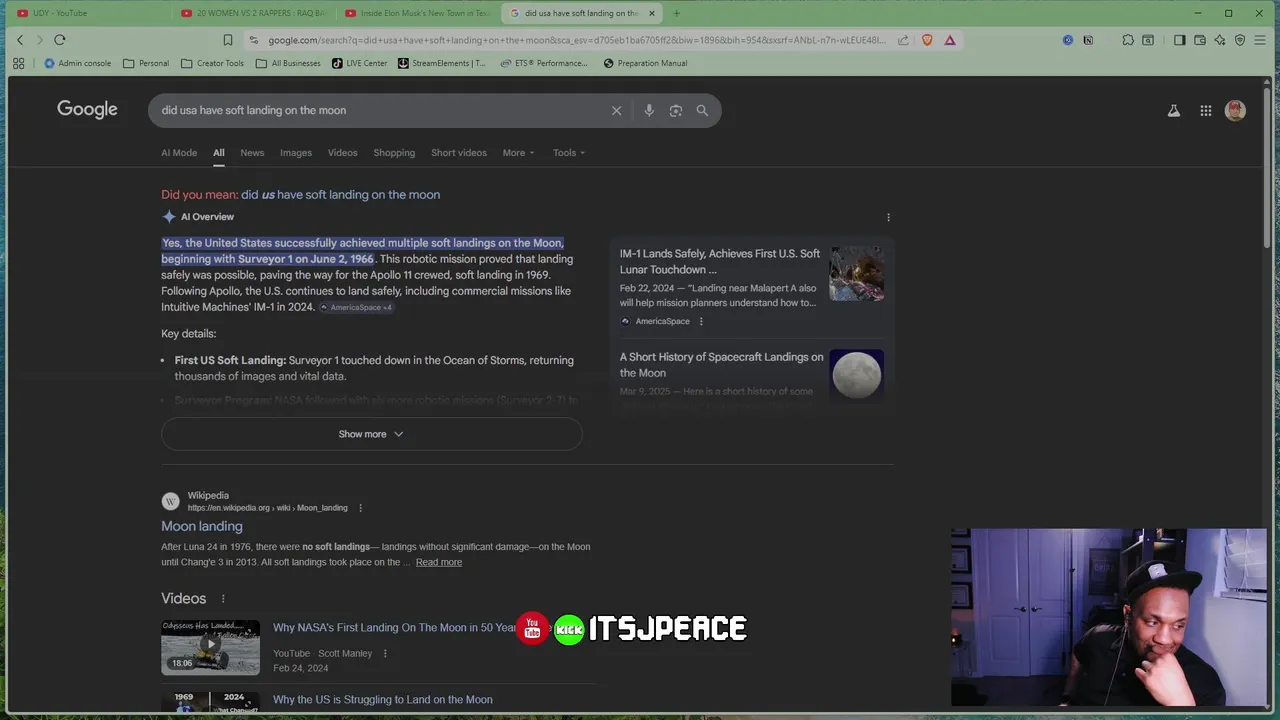Click into the Google search input field

[380, 110]
